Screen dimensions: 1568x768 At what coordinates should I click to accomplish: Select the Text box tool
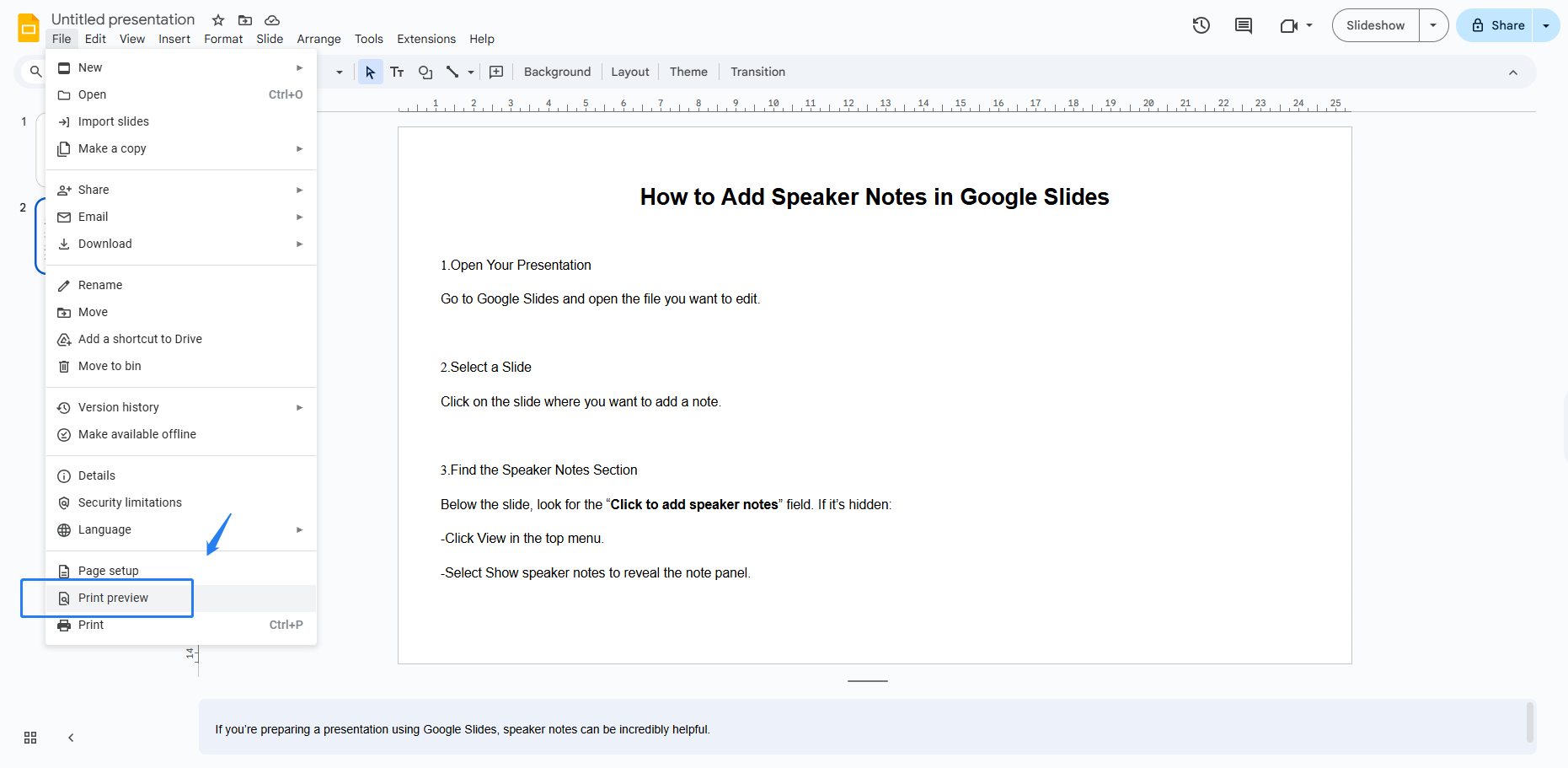coord(397,72)
